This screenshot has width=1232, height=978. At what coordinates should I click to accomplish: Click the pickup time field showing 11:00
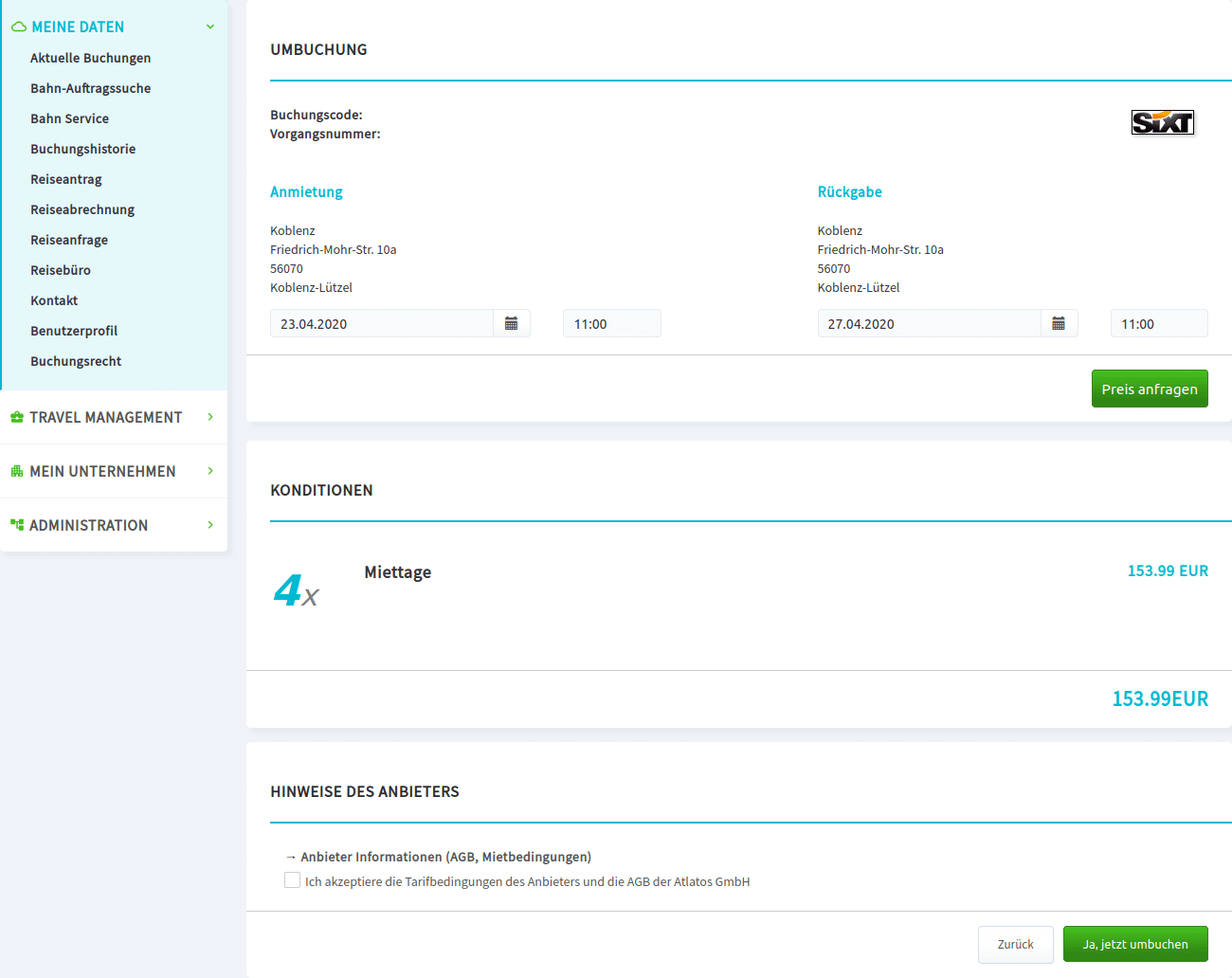click(611, 324)
